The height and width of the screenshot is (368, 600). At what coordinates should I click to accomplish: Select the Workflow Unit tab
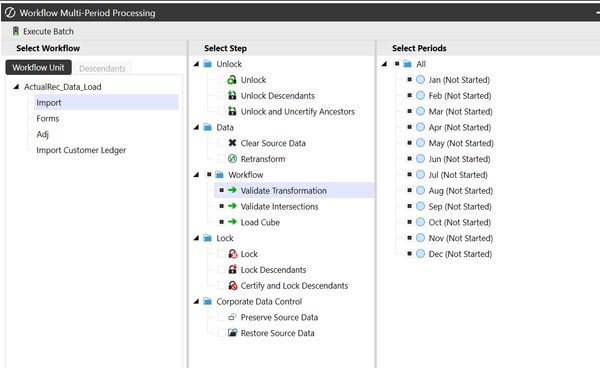click(38, 68)
